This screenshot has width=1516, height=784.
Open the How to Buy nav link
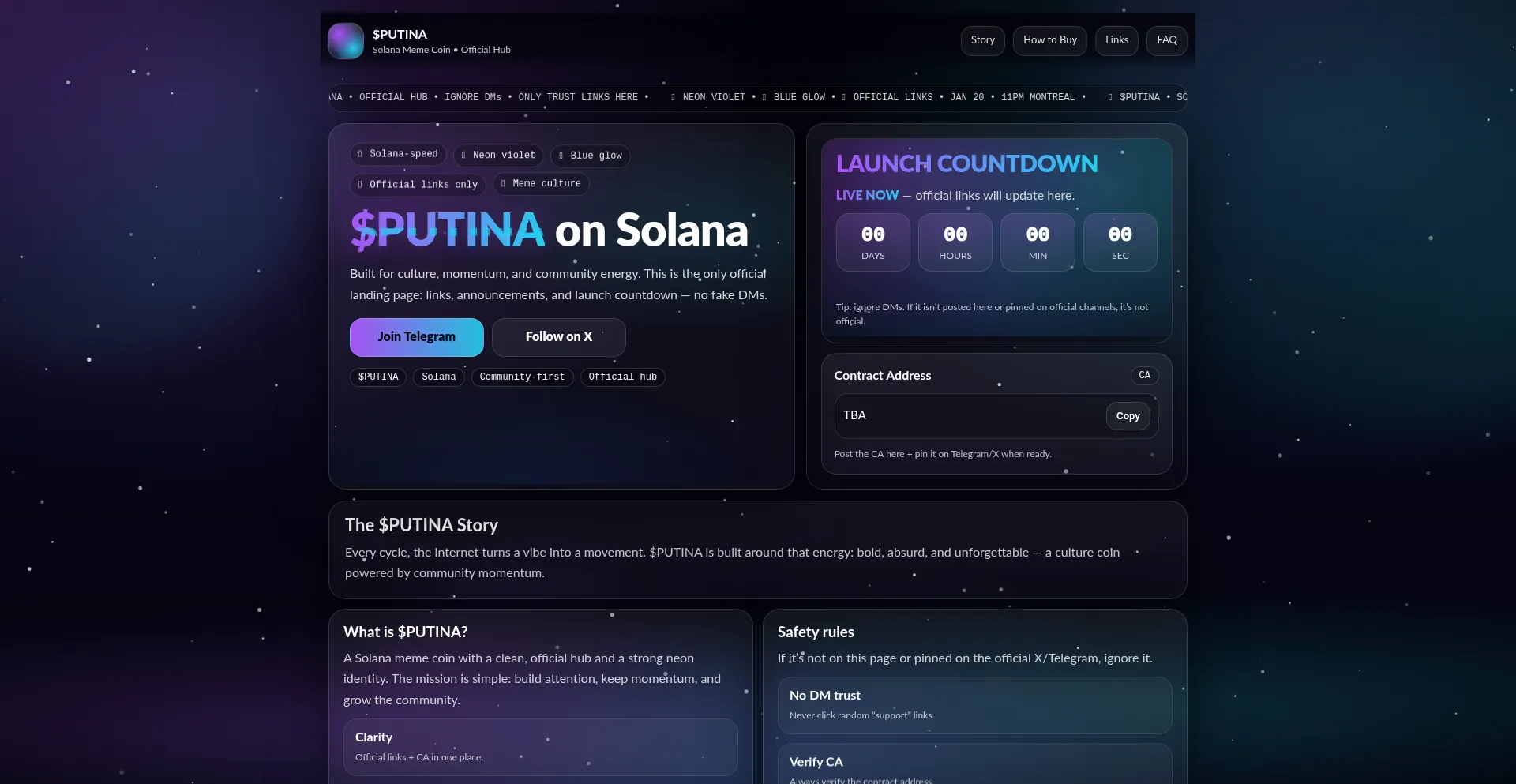[x=1049, y=40]
